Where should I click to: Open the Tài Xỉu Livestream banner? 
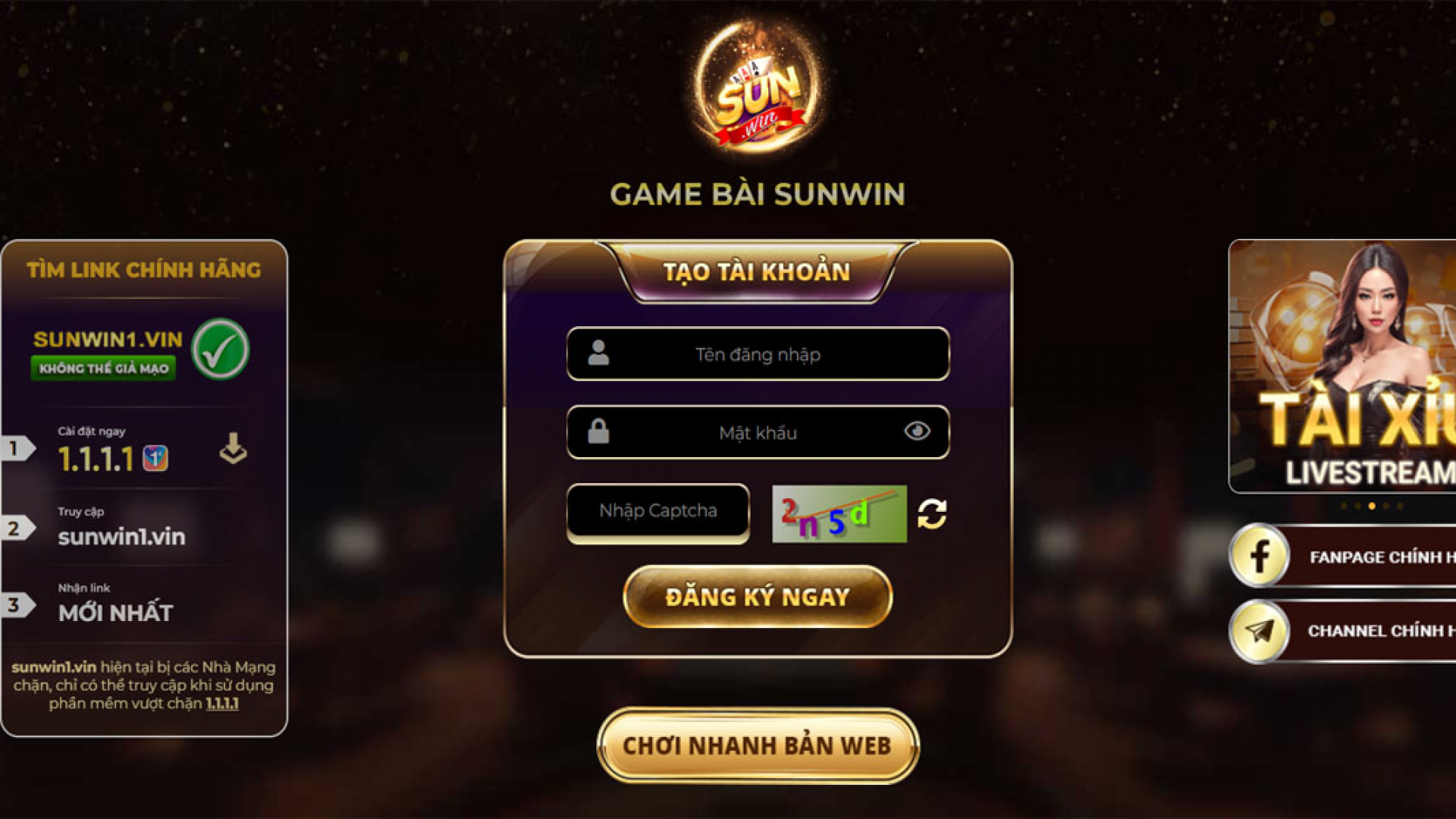1342,366
